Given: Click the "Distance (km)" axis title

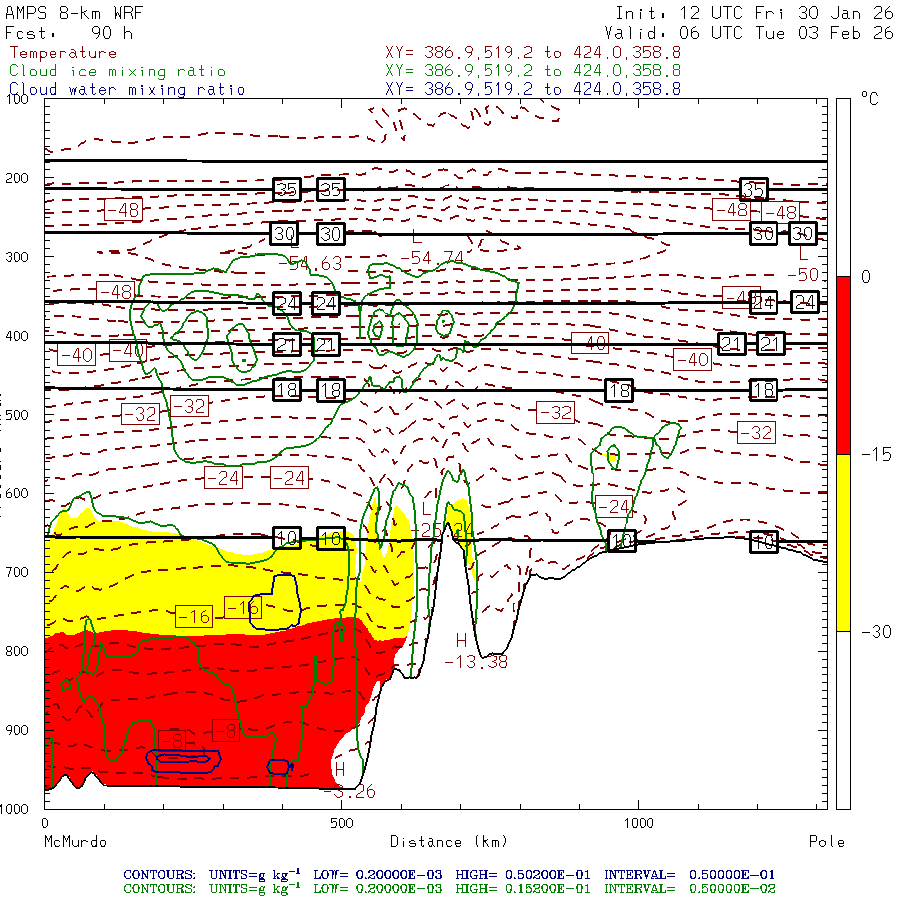Looking at the screenshot, I should [449, 842].
